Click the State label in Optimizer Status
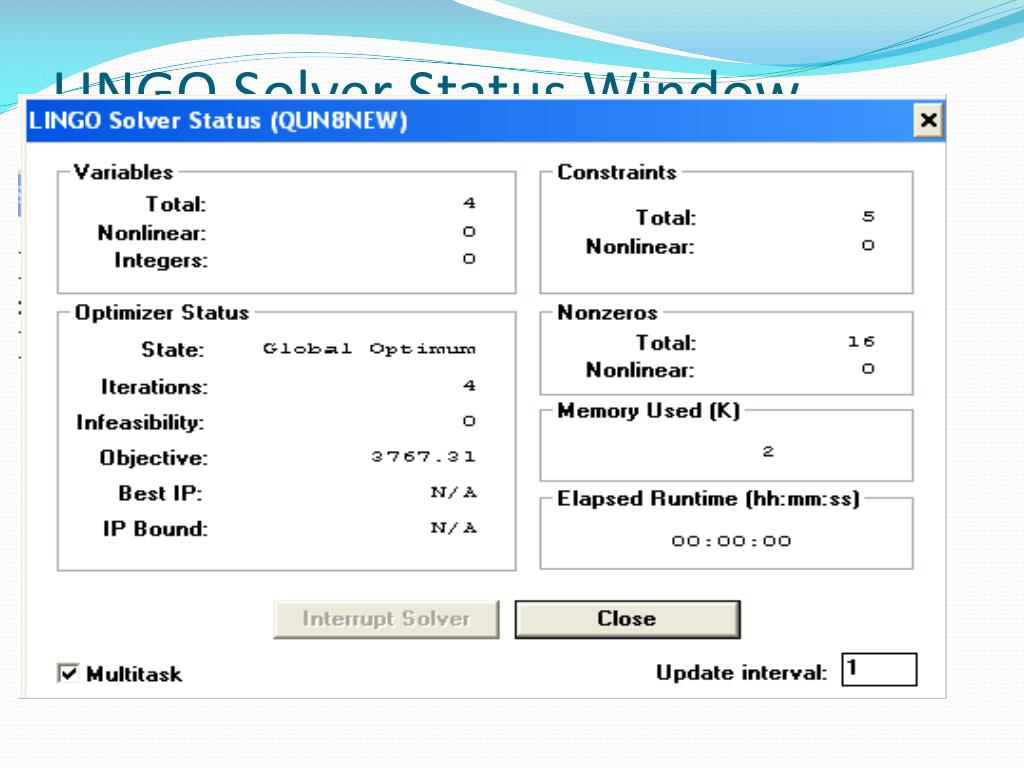The width and height of the screenshot is (1024, 768). click(172, 350)
